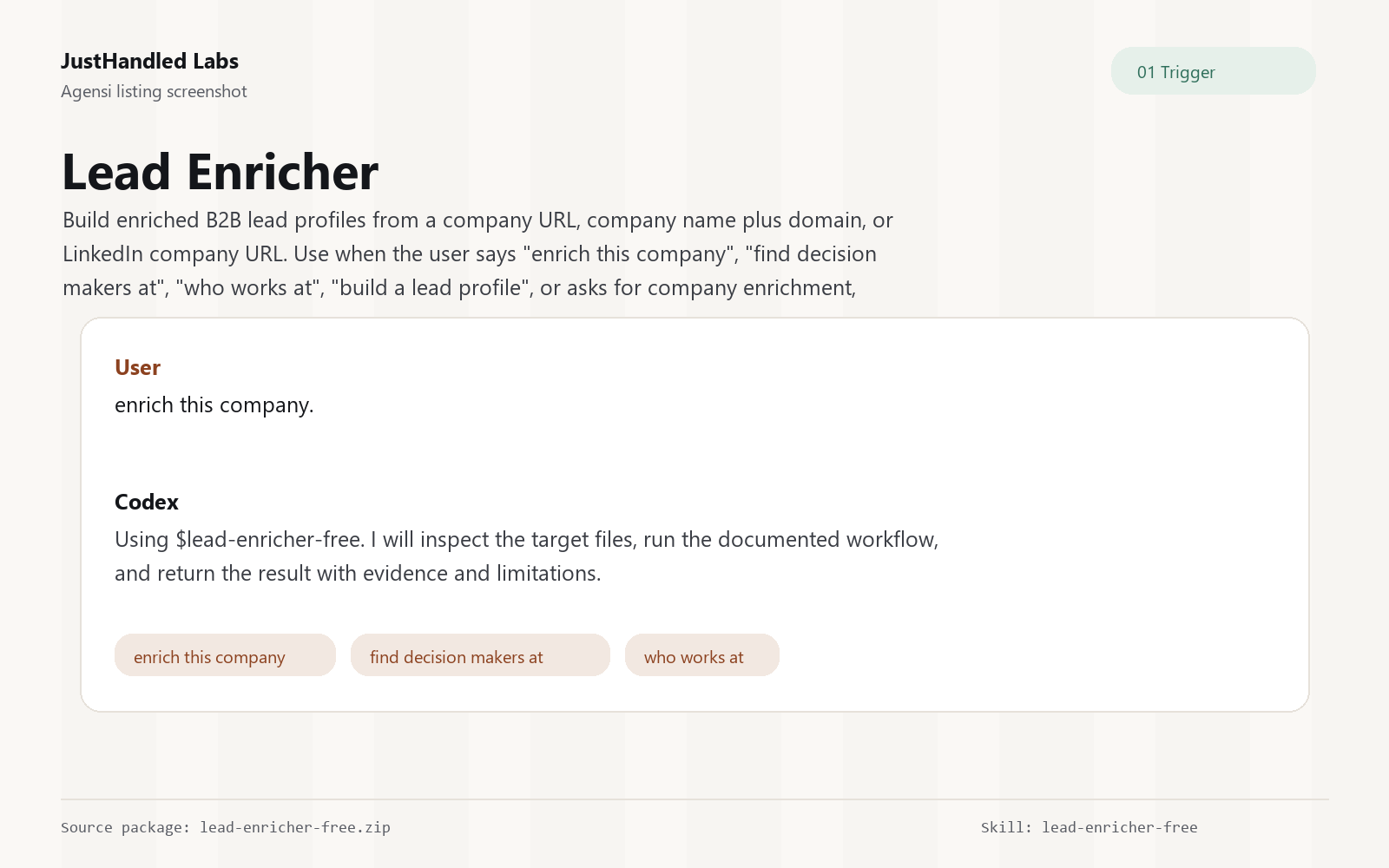This screenshot has width=1389, height=868.
Task: Click the JustHandled Labs brand name
Action: point(149,62)
